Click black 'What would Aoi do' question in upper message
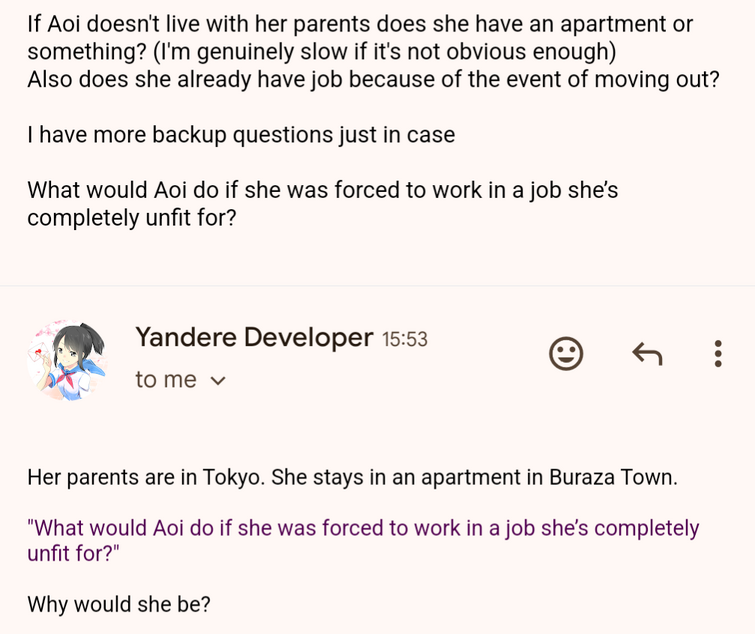Viewport: 755px width, 634px height. (x=323, y=190)
